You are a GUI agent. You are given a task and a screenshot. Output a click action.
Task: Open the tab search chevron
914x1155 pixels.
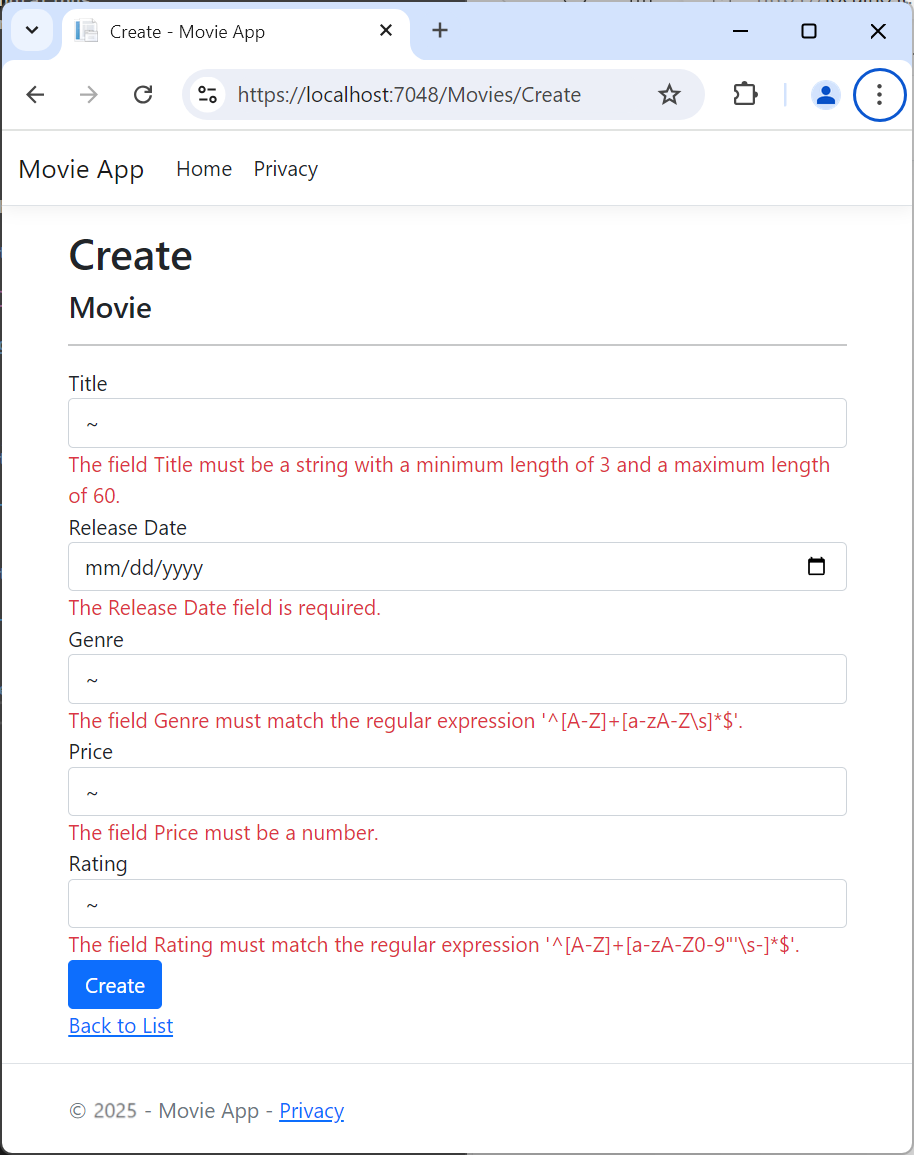point(31,30)
